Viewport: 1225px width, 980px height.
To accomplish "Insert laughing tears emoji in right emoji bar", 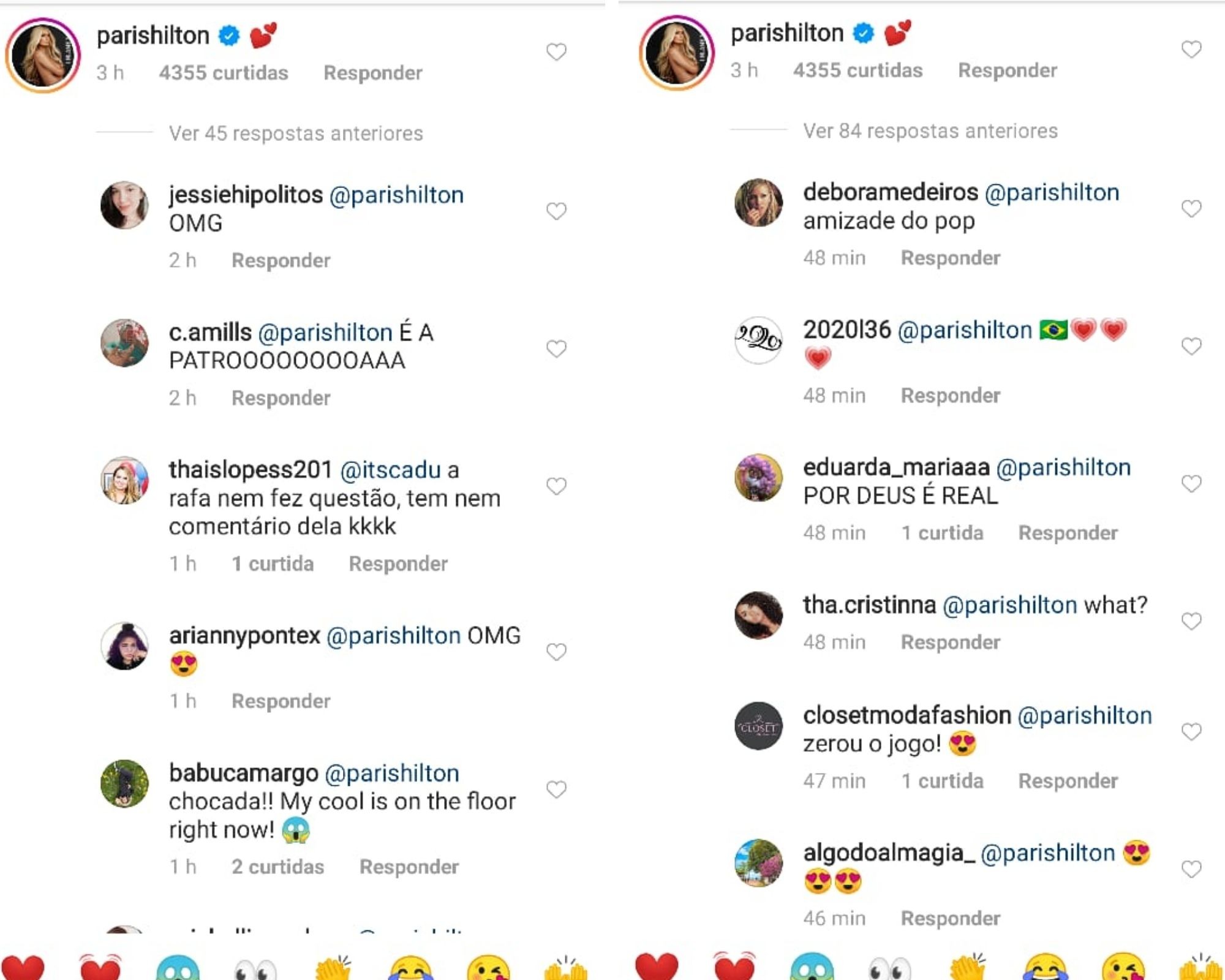I will (x=1046, y=968).
